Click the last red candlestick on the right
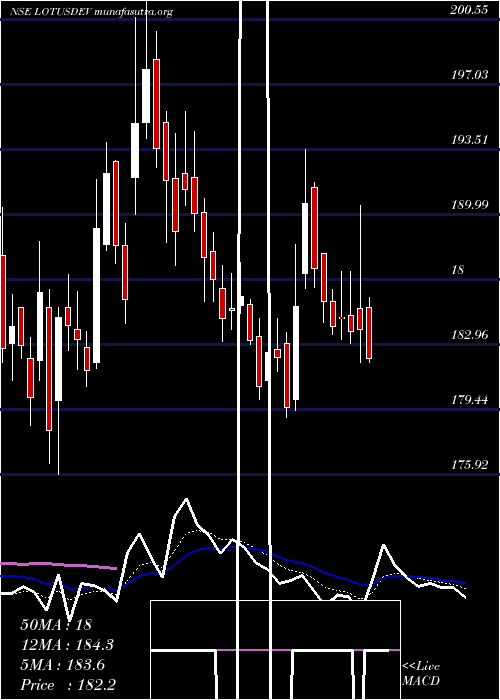Viewport: 500px width, 700px height. point(369,333)
